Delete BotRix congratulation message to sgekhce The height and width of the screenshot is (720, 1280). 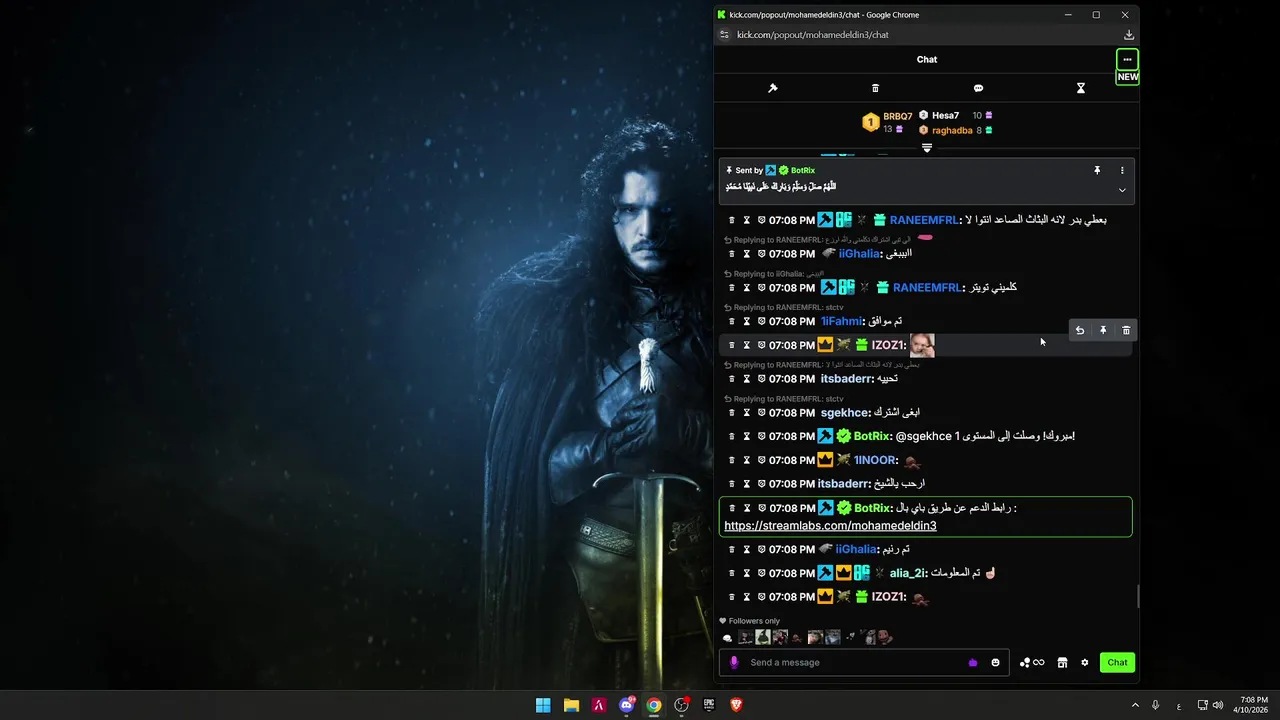732,437
